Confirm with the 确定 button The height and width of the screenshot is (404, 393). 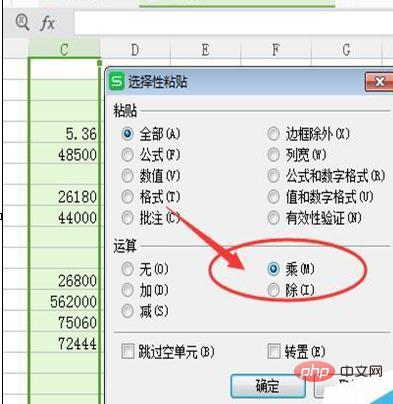(268, 386)
